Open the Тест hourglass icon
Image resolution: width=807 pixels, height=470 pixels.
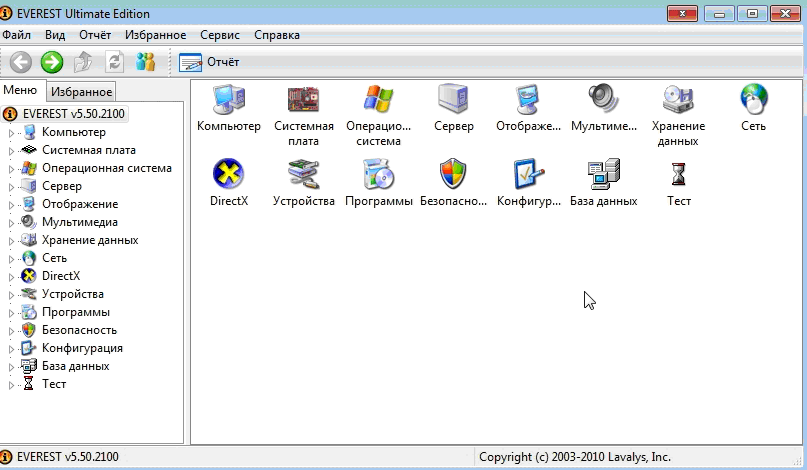[679, 174]
